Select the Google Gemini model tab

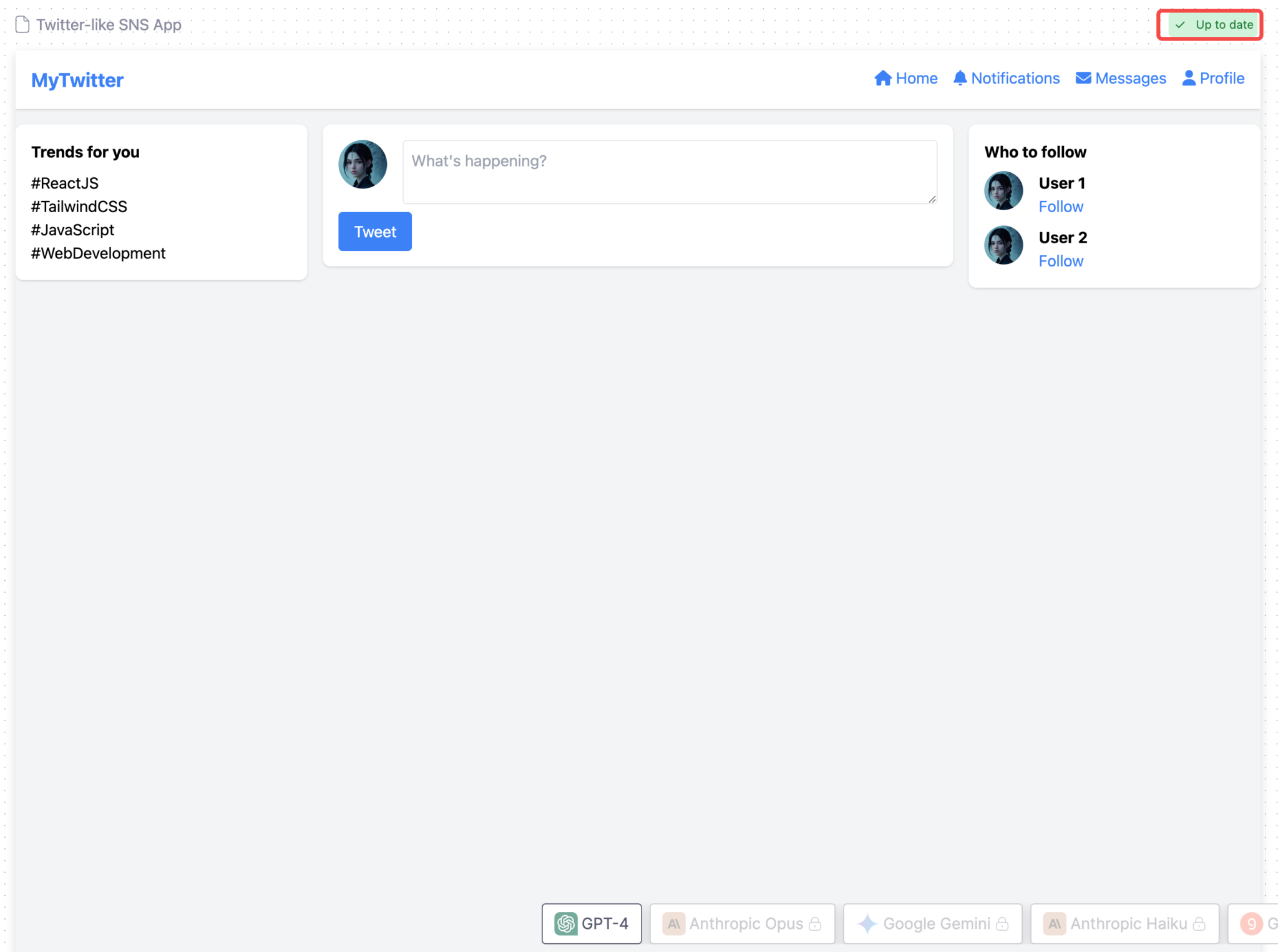(x=932, y=923)
